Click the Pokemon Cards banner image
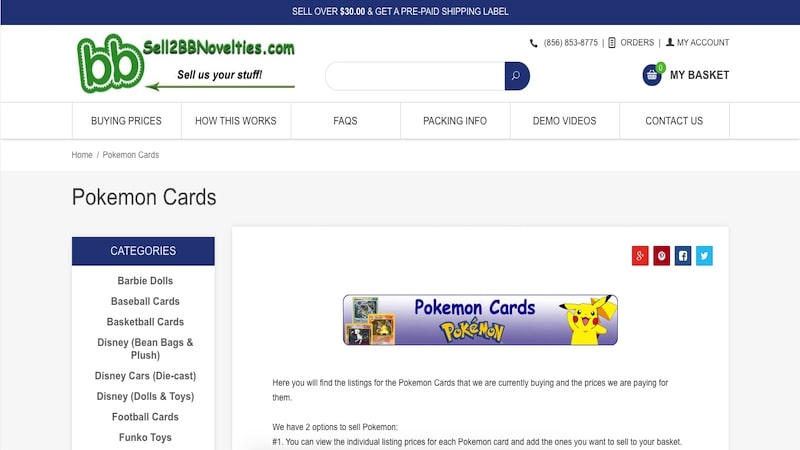800x450 pixels. (480, 320)
